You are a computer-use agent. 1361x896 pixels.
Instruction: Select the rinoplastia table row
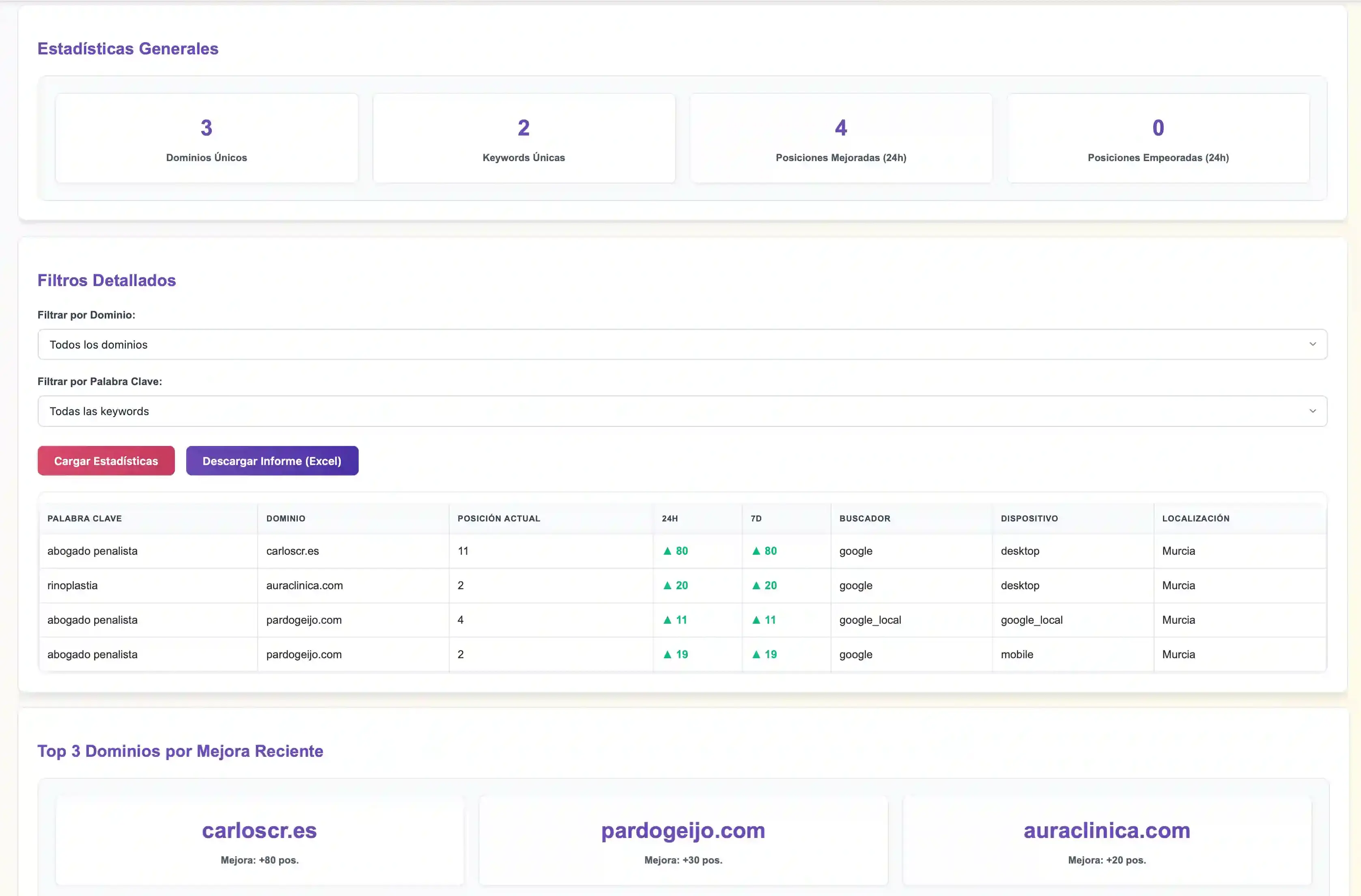pos(400,585)
